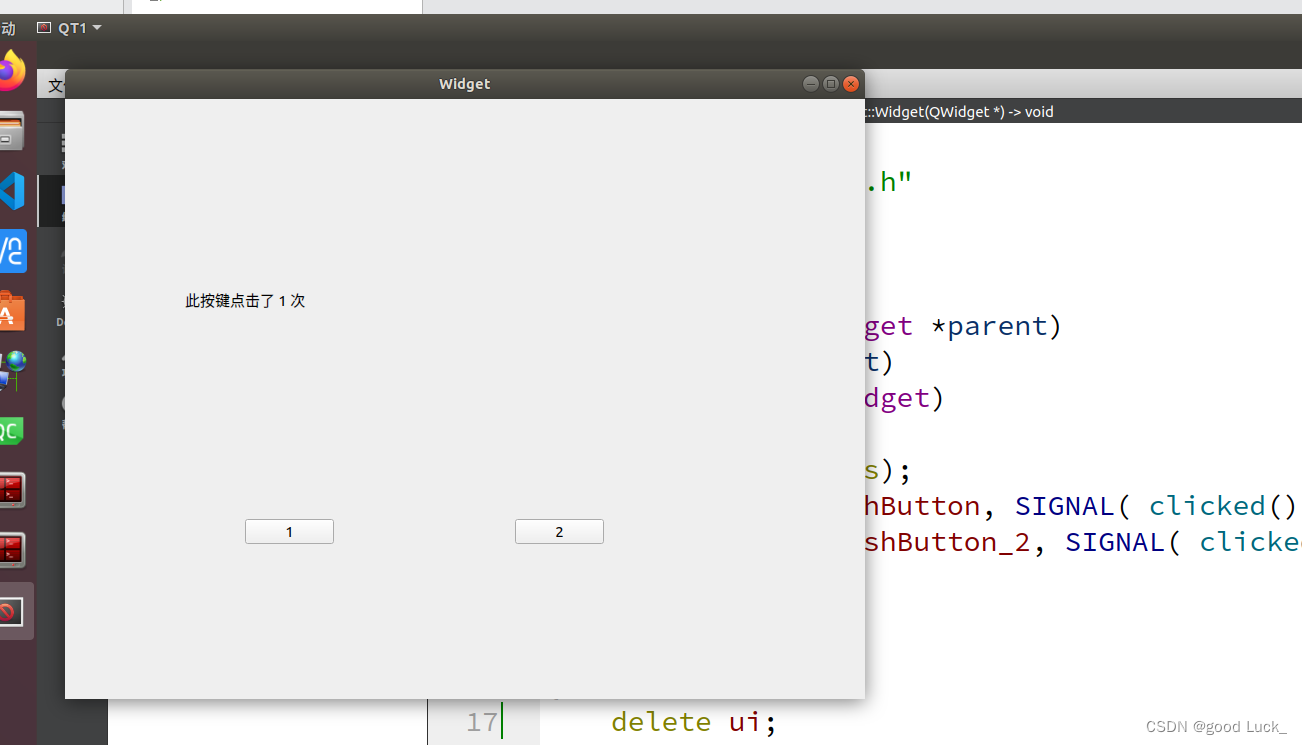
Task: Open the QT1 application menu dropdown
Action: 70,28
